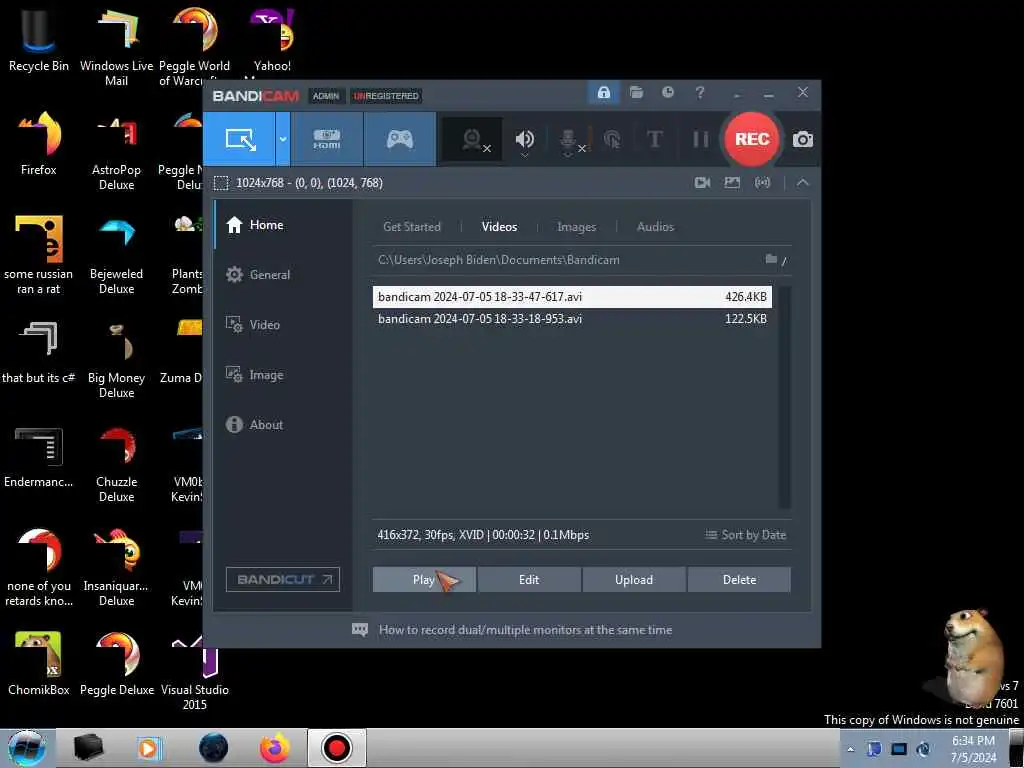Collapse the panel with the up chevron
1024x768 pixels.
[x=803, y=183]
